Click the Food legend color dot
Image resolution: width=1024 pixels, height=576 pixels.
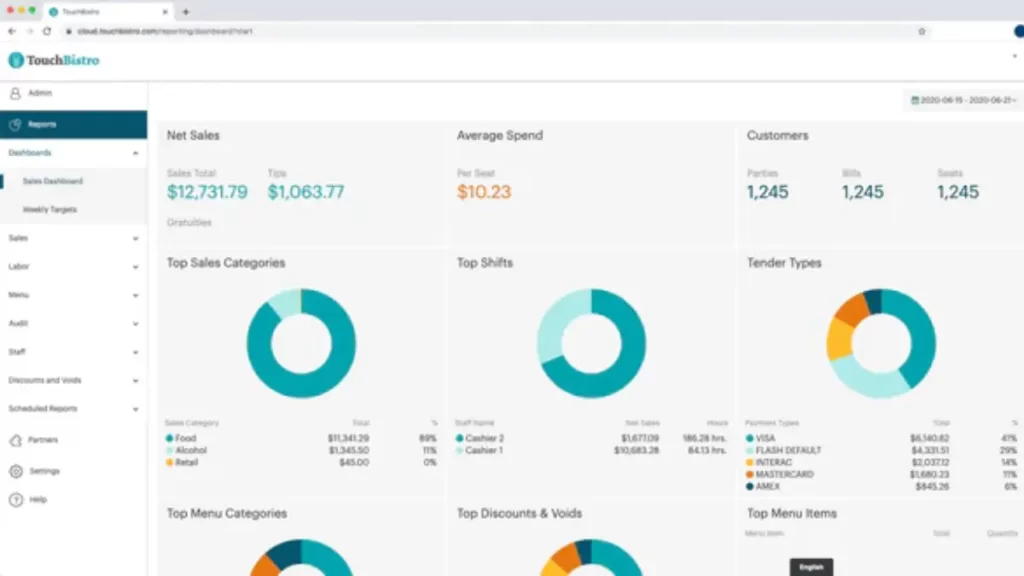click(x=170, y=438)
